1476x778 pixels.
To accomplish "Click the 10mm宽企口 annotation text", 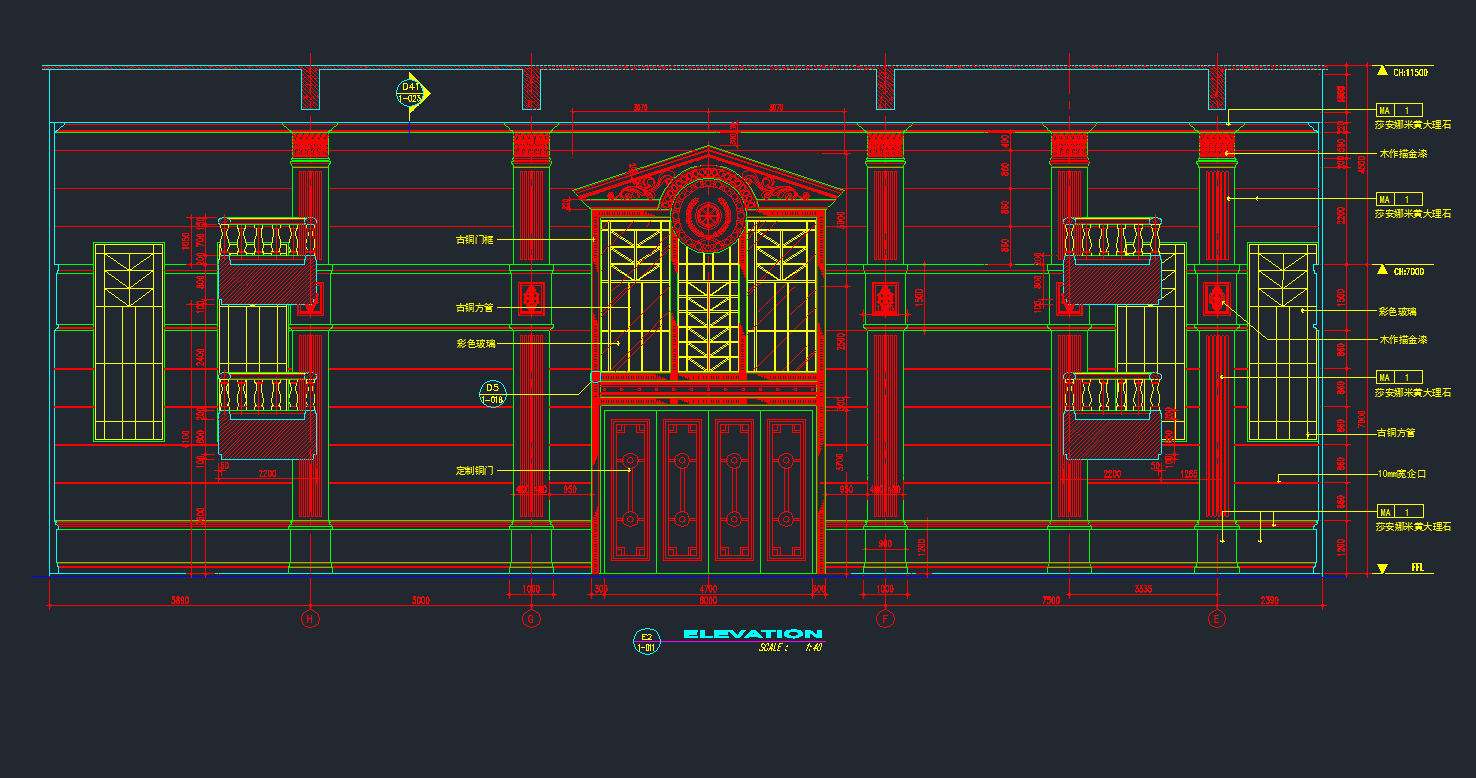I will point(1401,474).
